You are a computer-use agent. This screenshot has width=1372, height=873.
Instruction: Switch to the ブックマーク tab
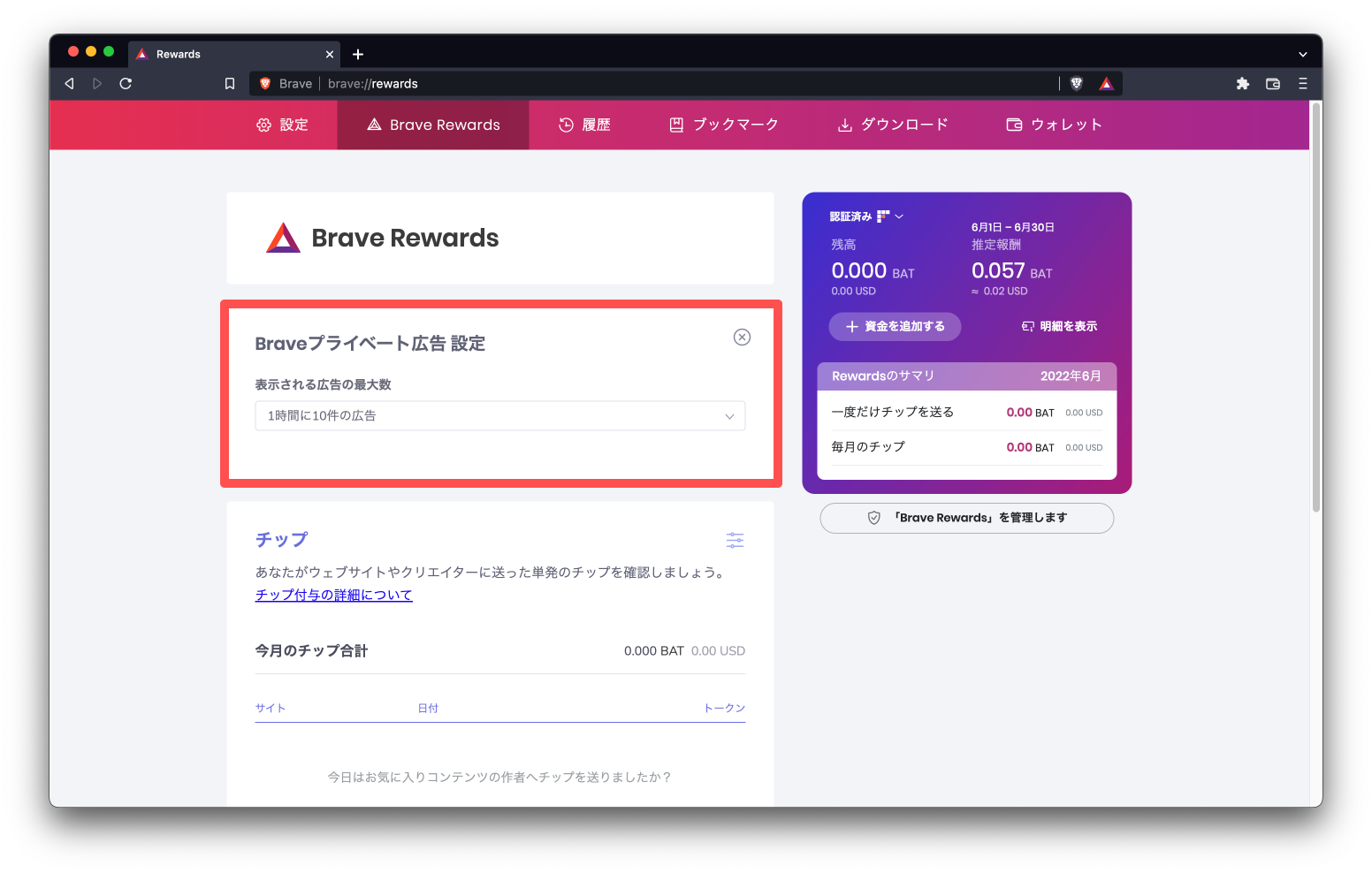[723, 125]
